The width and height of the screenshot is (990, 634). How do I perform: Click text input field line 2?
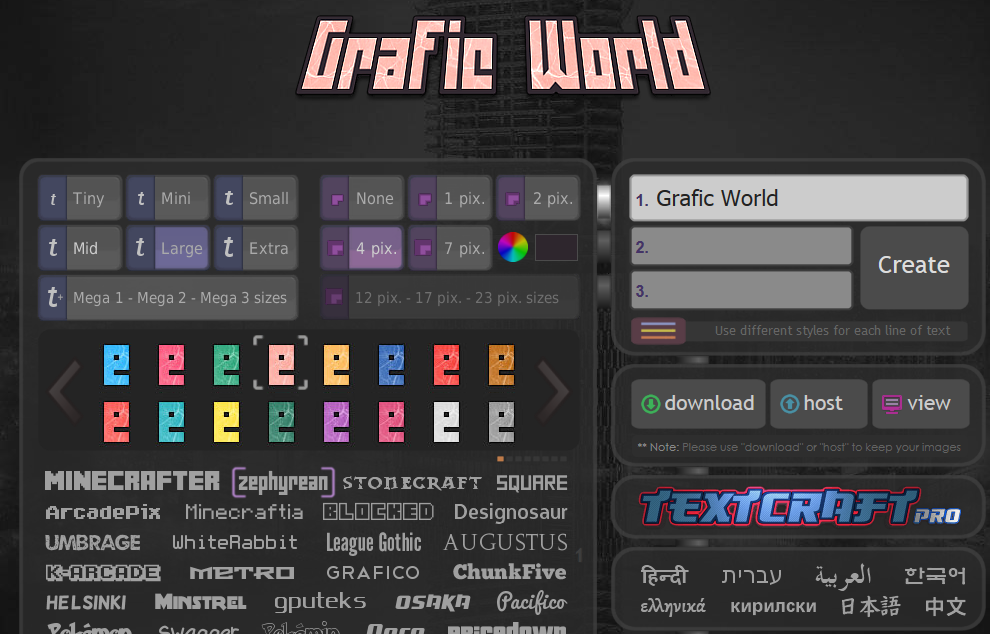(x=740, y=245)
